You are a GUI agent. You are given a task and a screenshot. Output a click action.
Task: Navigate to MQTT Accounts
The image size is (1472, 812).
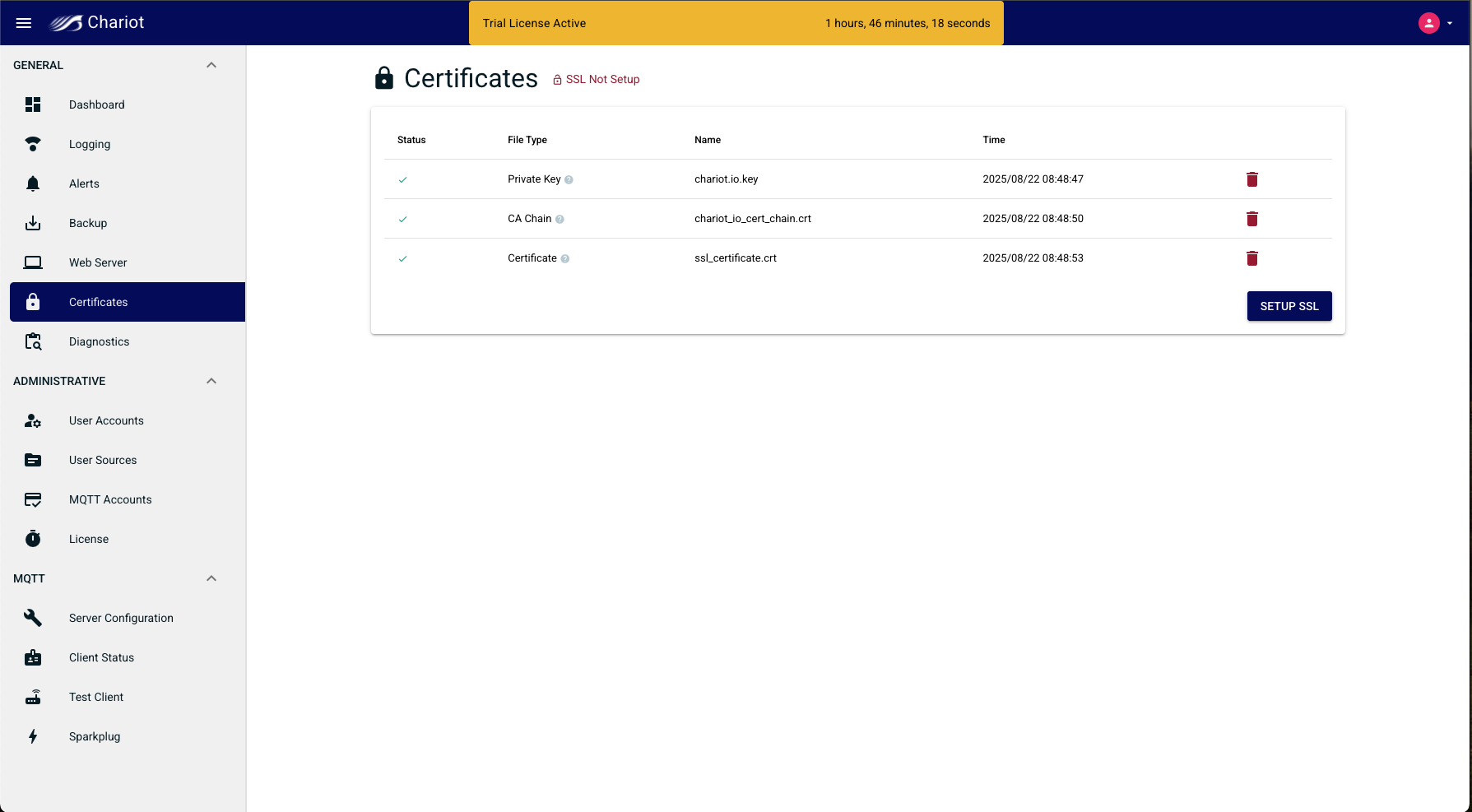click(x=110, y=499)
